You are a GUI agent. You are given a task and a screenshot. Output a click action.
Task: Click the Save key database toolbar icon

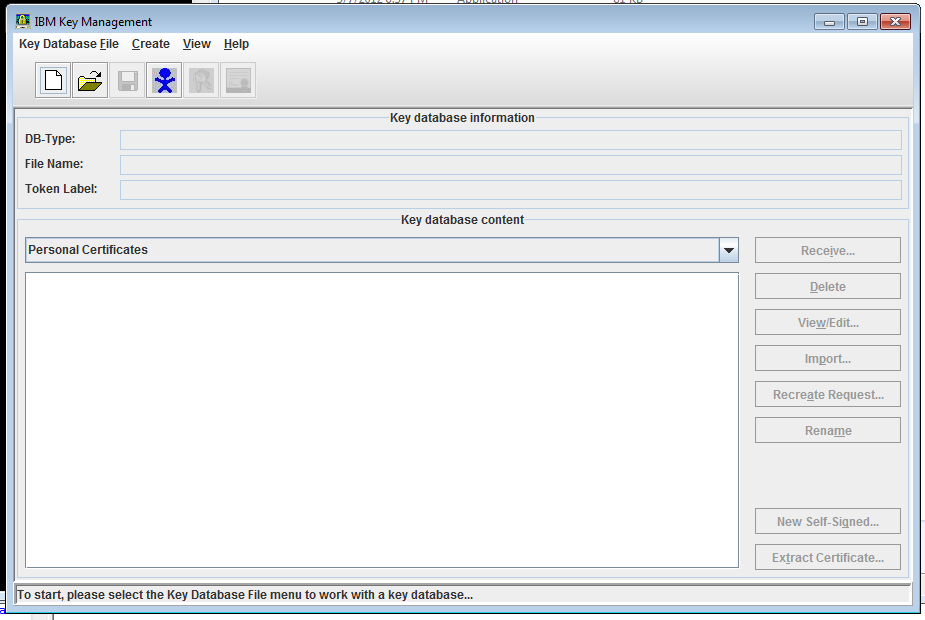click(x=126, y=80)
